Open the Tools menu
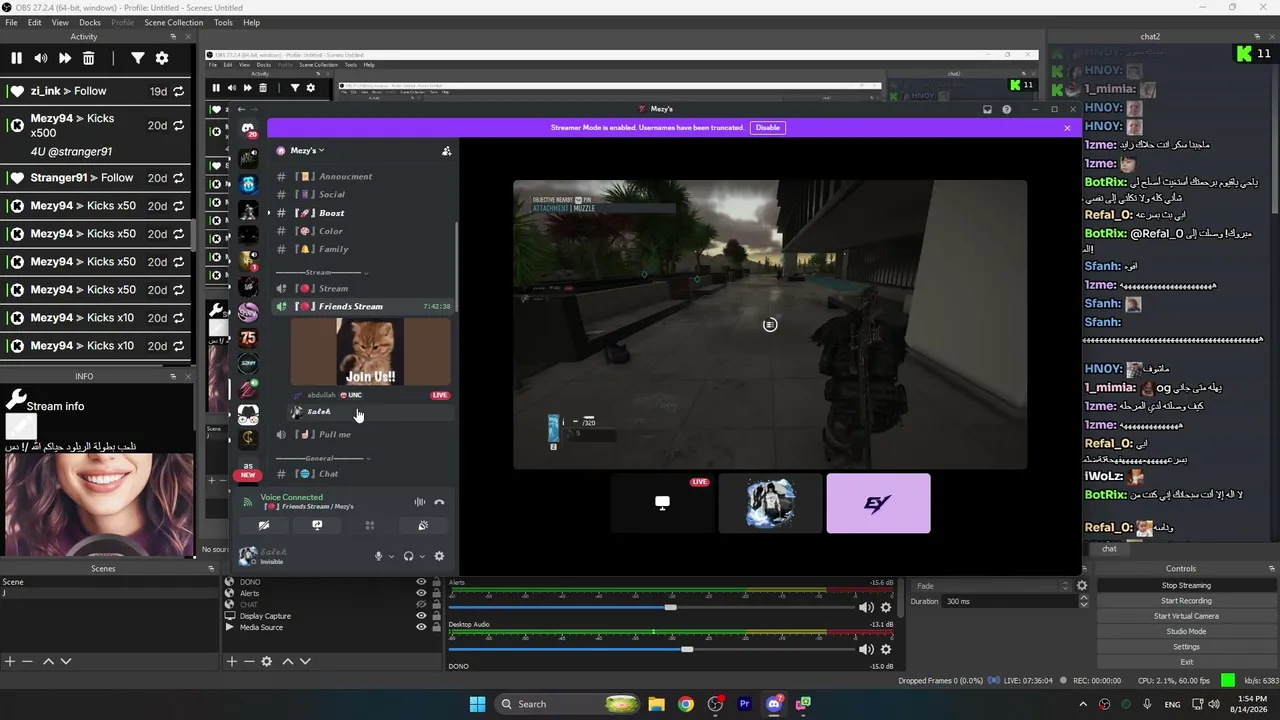The image size is (1280, 720). coord(223,22)
